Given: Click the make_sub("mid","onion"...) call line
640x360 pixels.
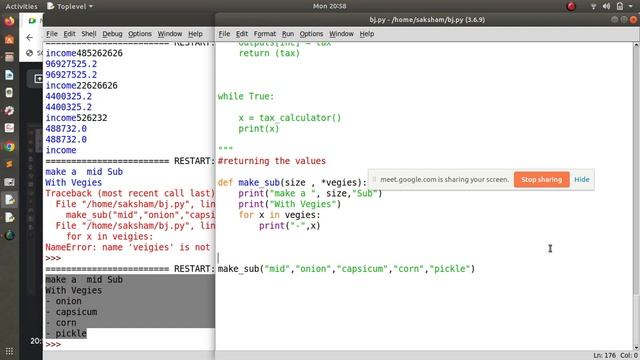Looking at the screenshot, I should [346, 269].
